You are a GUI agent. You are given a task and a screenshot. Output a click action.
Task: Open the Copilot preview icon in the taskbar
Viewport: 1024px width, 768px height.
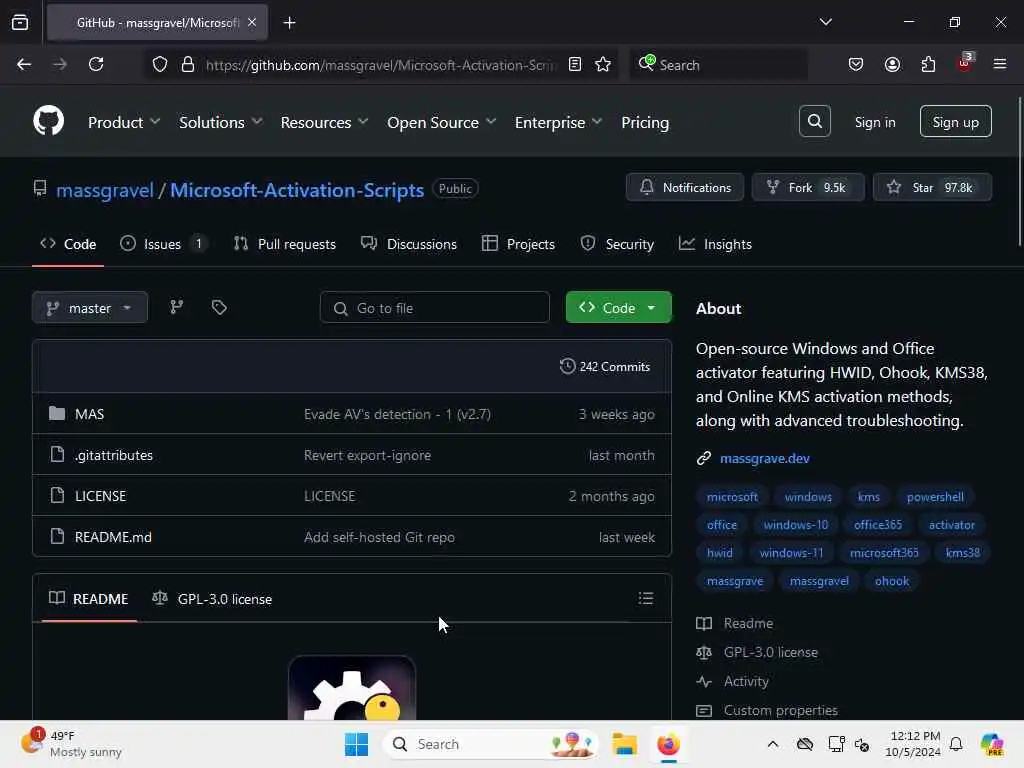pyautogui.click(x=991, y=744)
